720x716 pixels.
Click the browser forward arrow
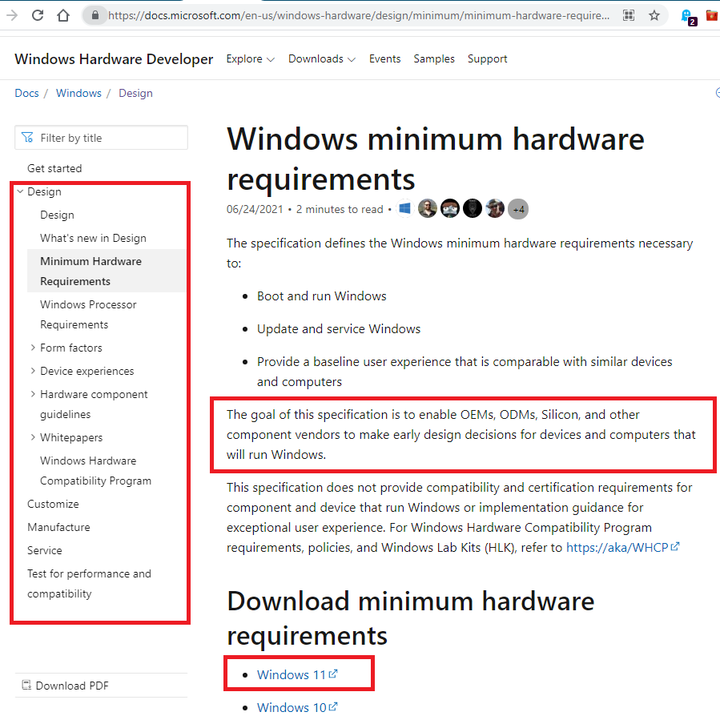(12, 16)
